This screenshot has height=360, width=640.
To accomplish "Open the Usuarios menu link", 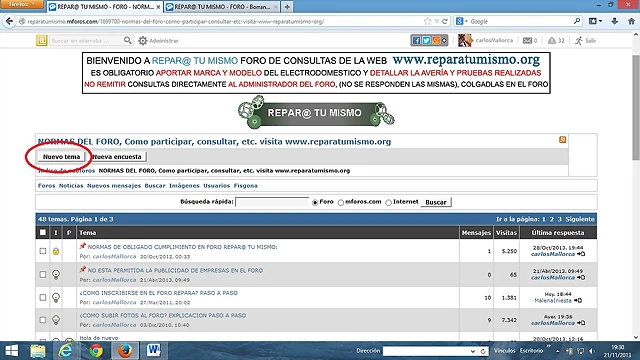I will tap(217, 186).
